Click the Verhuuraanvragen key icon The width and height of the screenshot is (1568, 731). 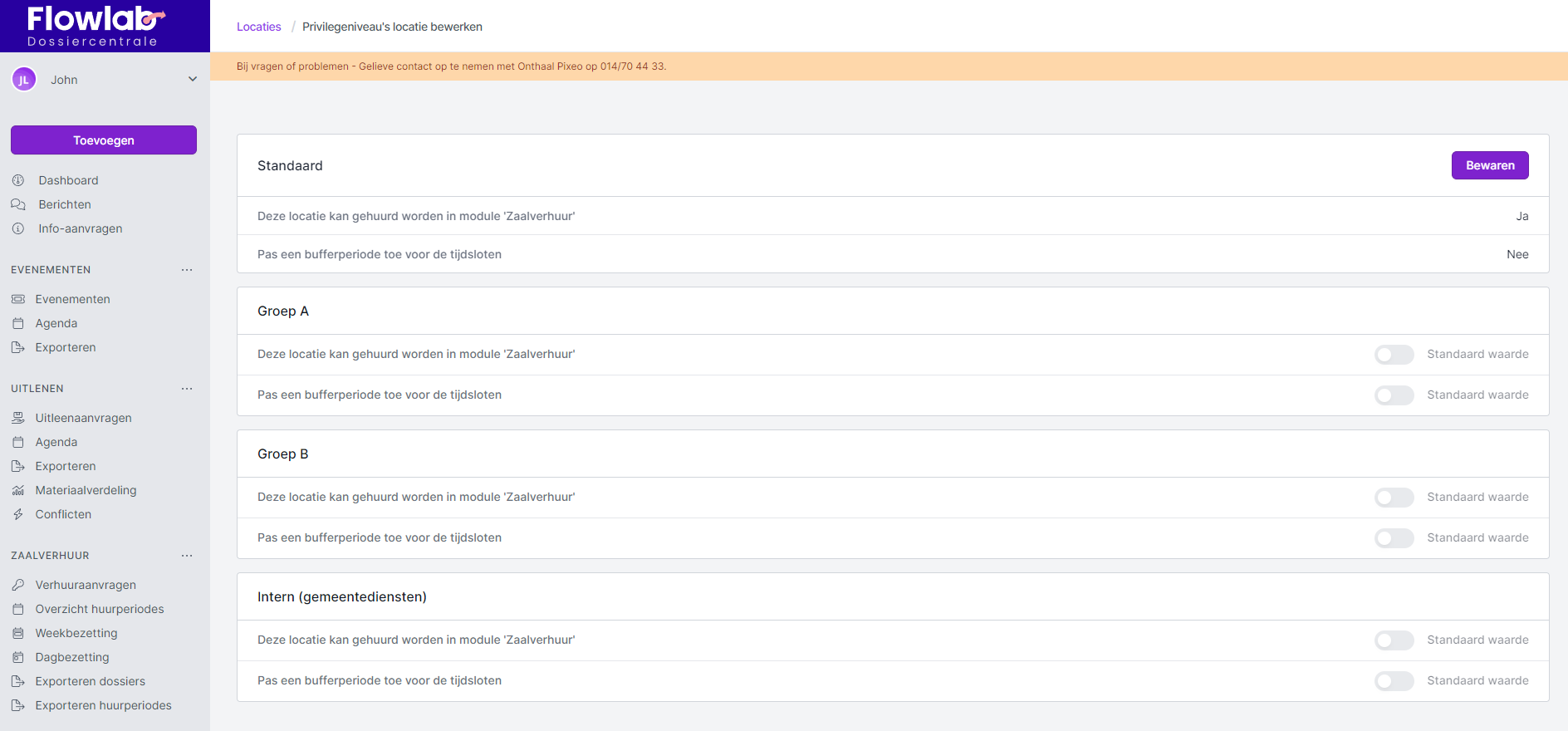pos(18,585)
